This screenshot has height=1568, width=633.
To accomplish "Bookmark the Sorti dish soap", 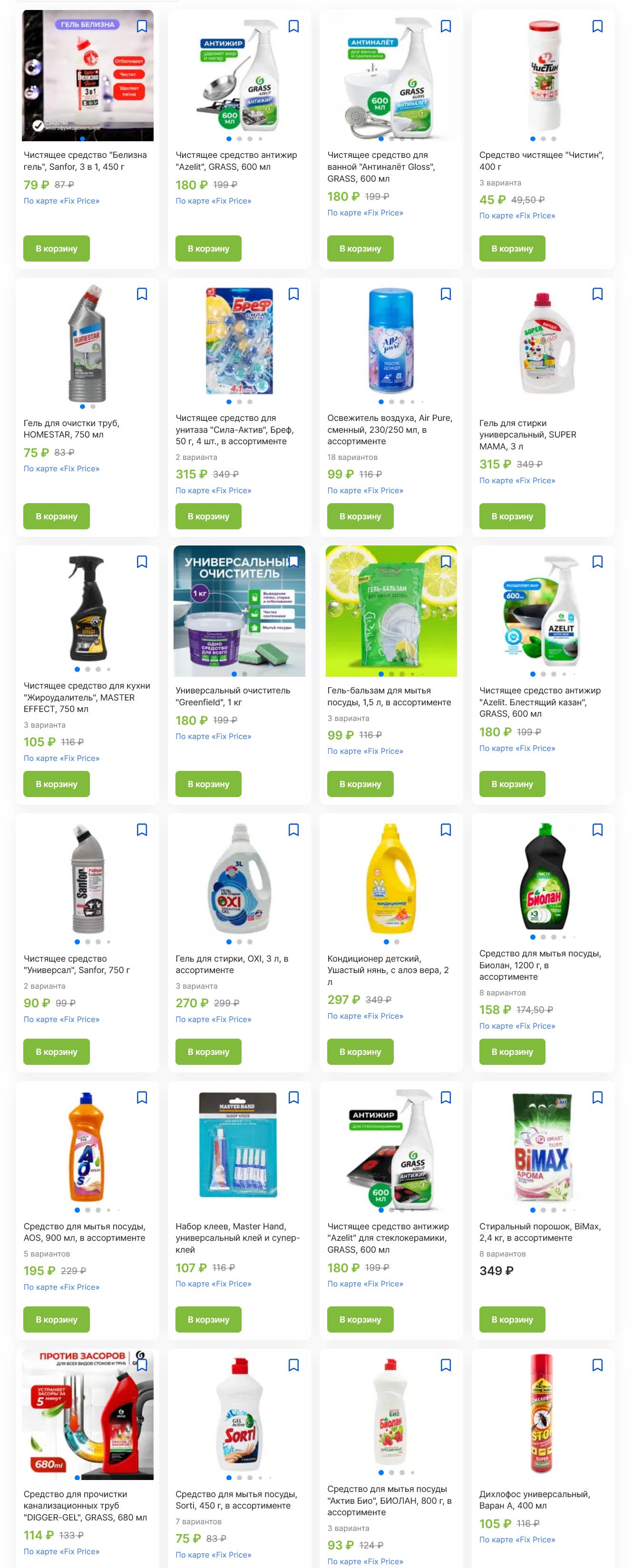I will [293, 1365].
